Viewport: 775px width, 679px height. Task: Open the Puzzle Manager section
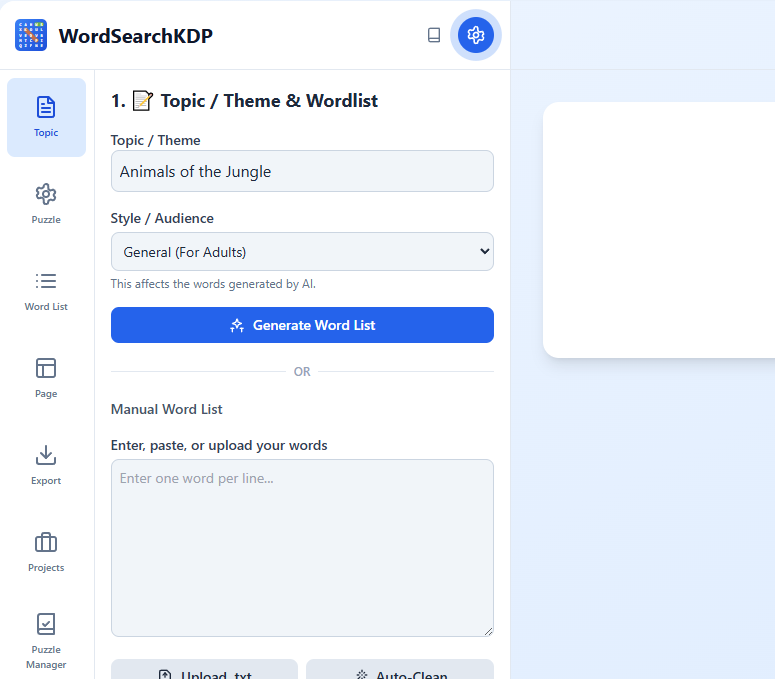click(x=46, y=640)
